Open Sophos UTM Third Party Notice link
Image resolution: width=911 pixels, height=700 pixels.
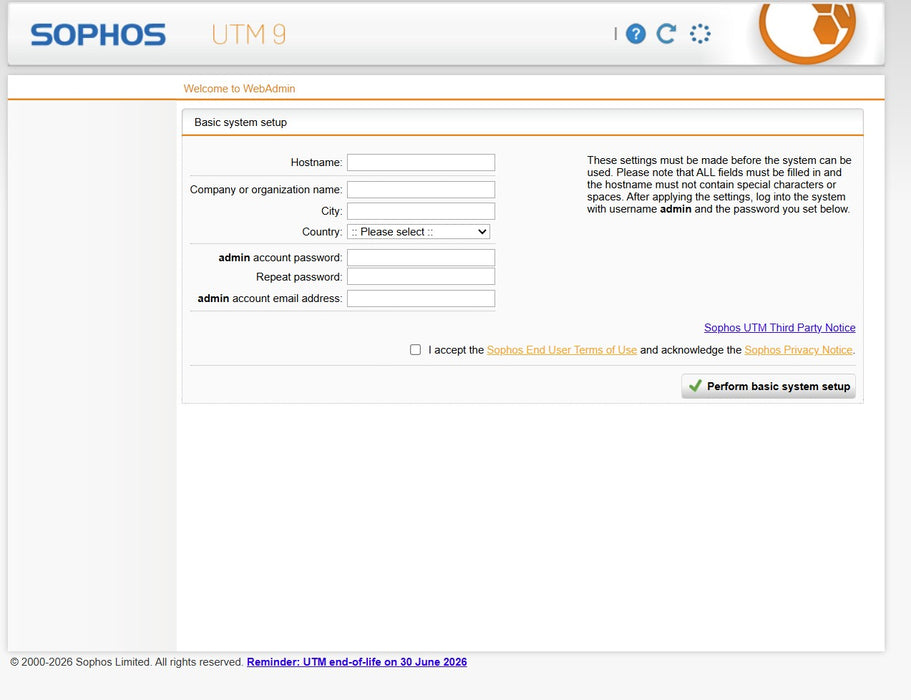click(780, 328)
